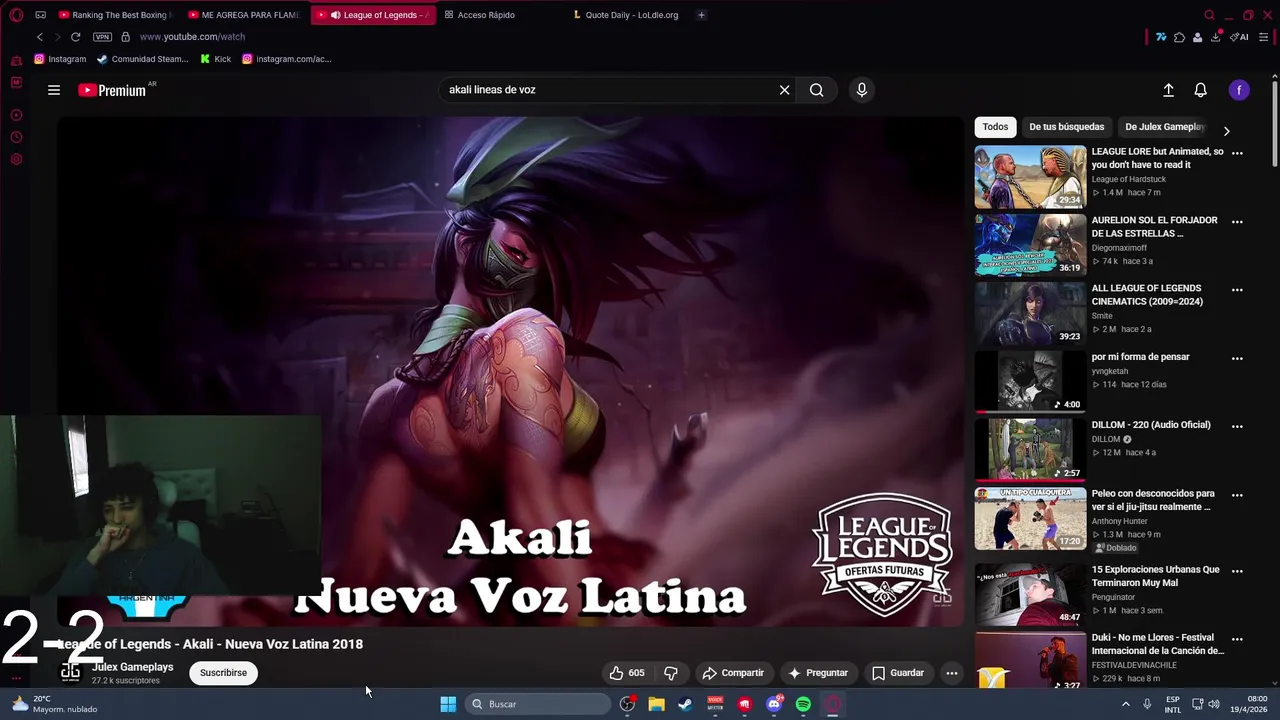The height and width of the screenshot is (720, 1280).
Task: Open Windows Start menu
Action: click(x=448, y=704)
